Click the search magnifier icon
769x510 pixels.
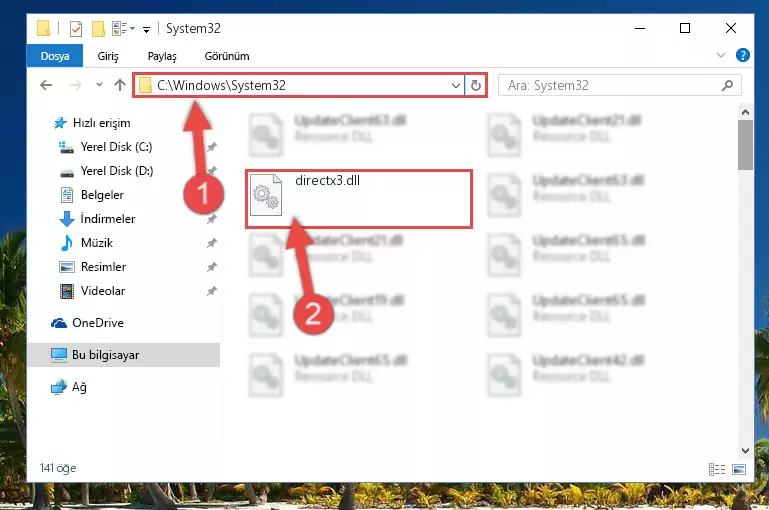coord(727,85)
